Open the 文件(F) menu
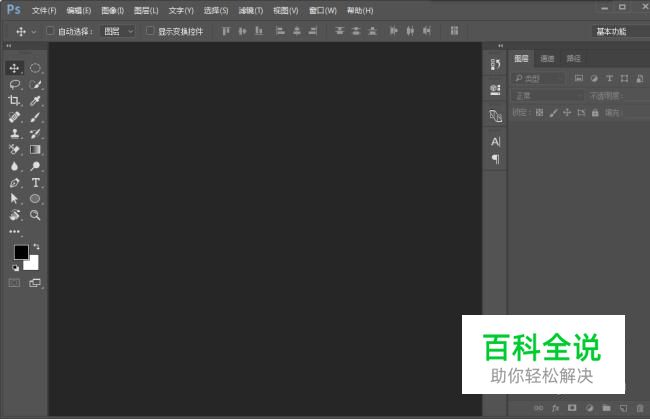The height and width of the screenshot is (419, 650). [44, 11]
